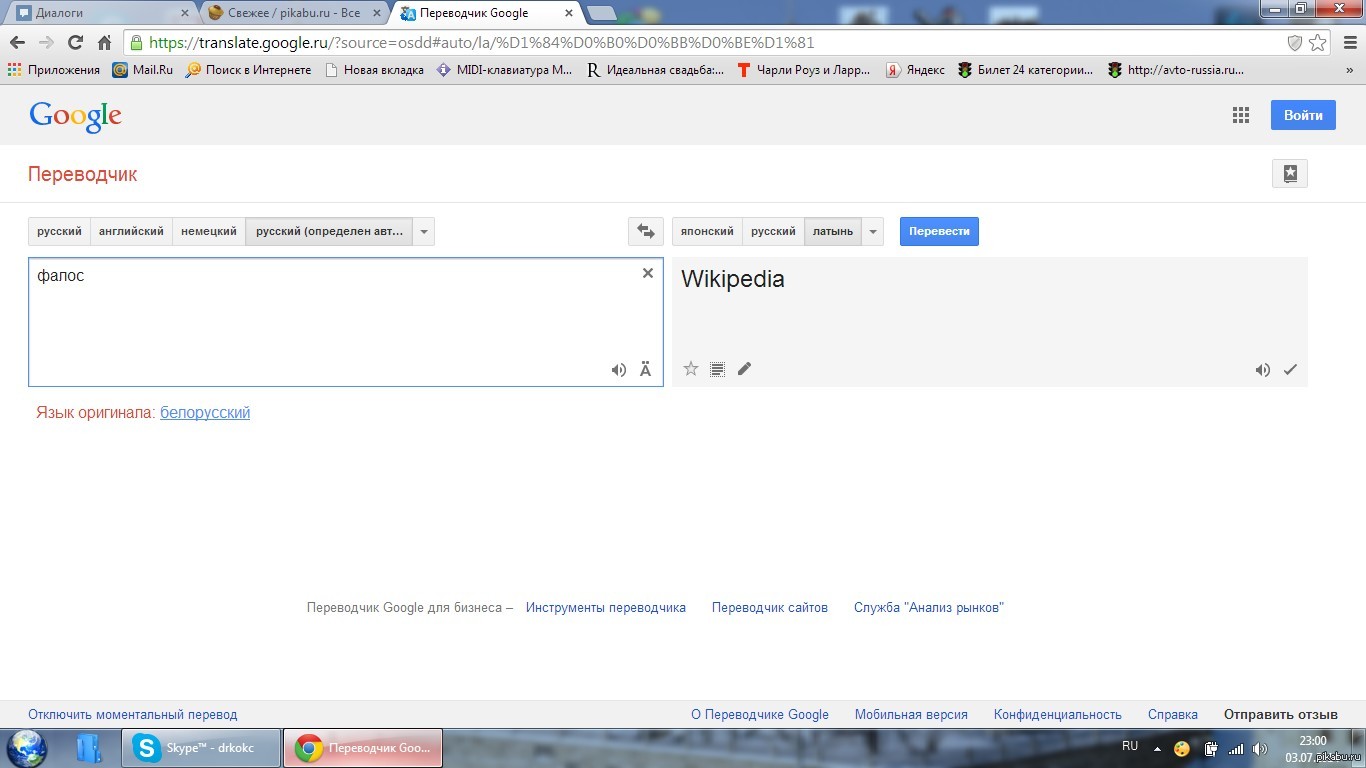Star the translation to save to phrasebook
Image resolution: width=1366 pixels, height=768 pixels.
691,369
